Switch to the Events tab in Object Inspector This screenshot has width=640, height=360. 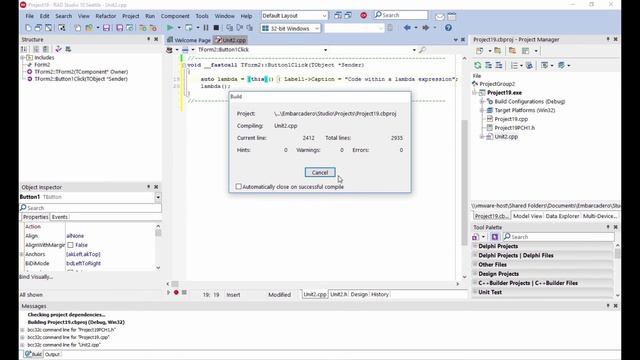coord(60,217)
